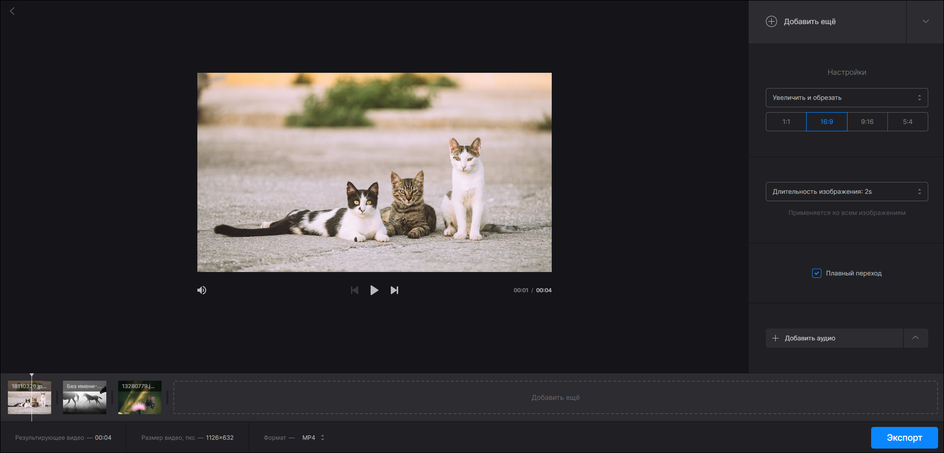
Task: Choose the 5:4 aspect ratio
Action: (x=907, y=122)
